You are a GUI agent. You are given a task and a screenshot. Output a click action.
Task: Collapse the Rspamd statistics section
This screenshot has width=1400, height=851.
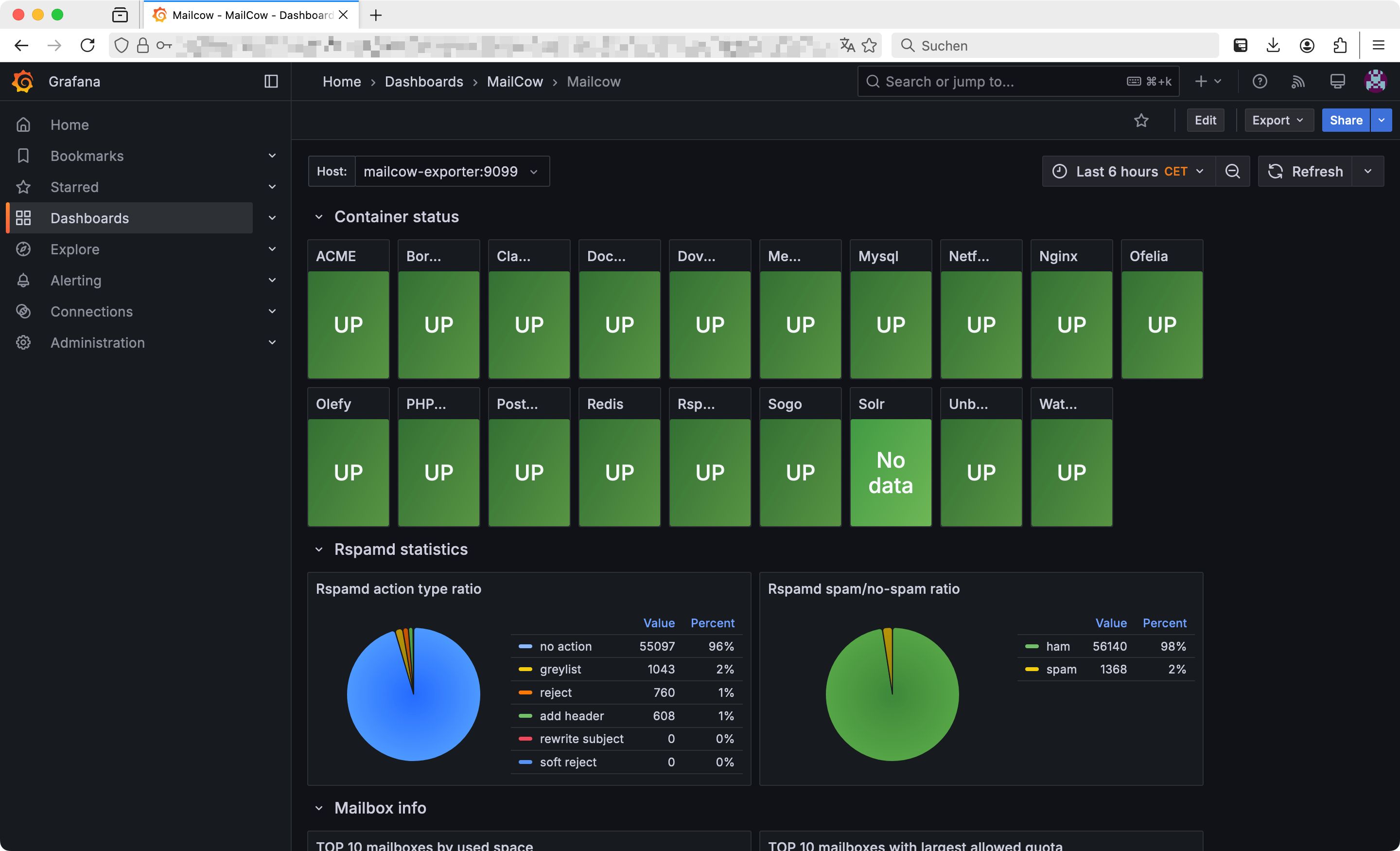[x=320, y=549]
